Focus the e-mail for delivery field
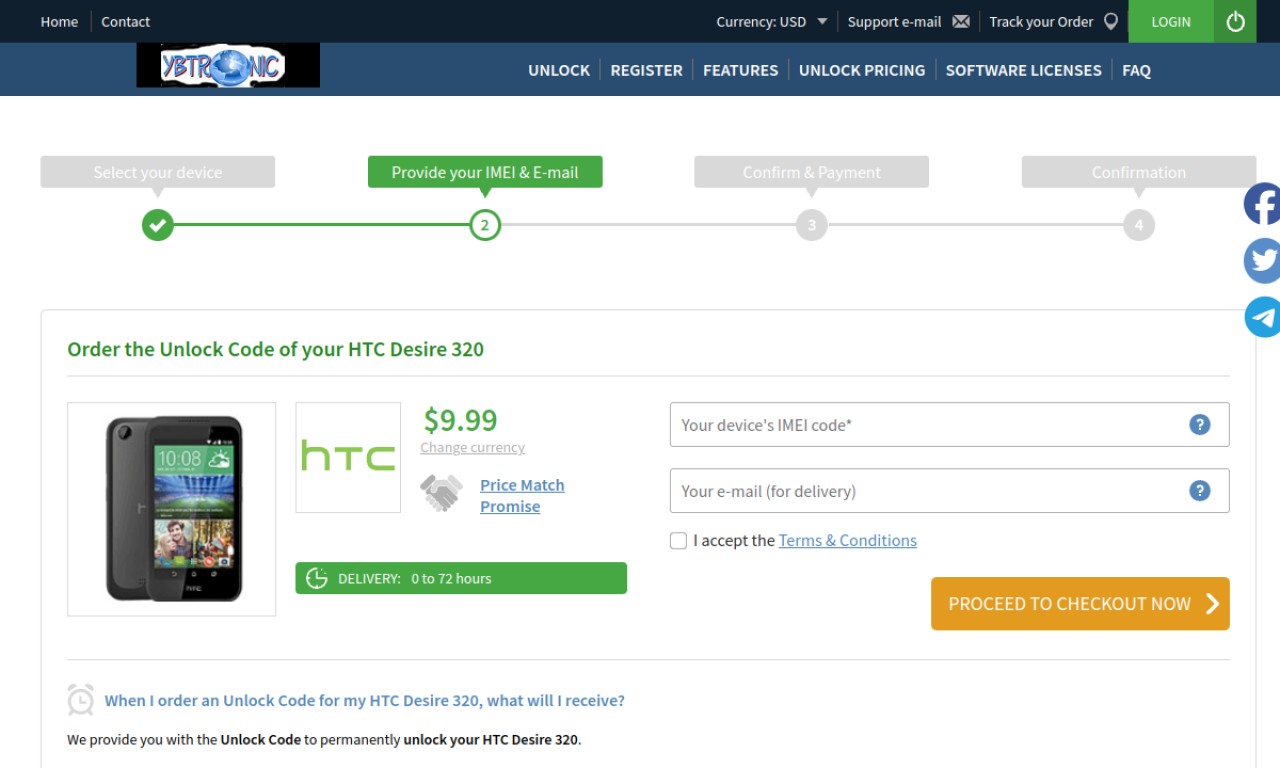 click(x=949, y=490)
